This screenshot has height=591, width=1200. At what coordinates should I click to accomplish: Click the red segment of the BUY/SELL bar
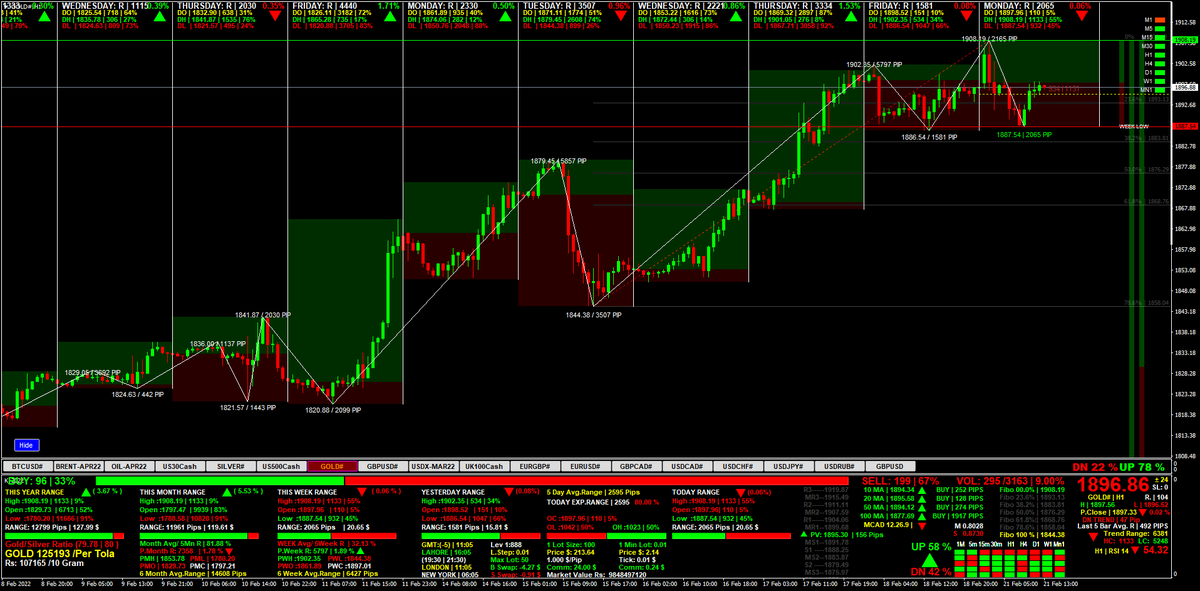coord(596,481)
